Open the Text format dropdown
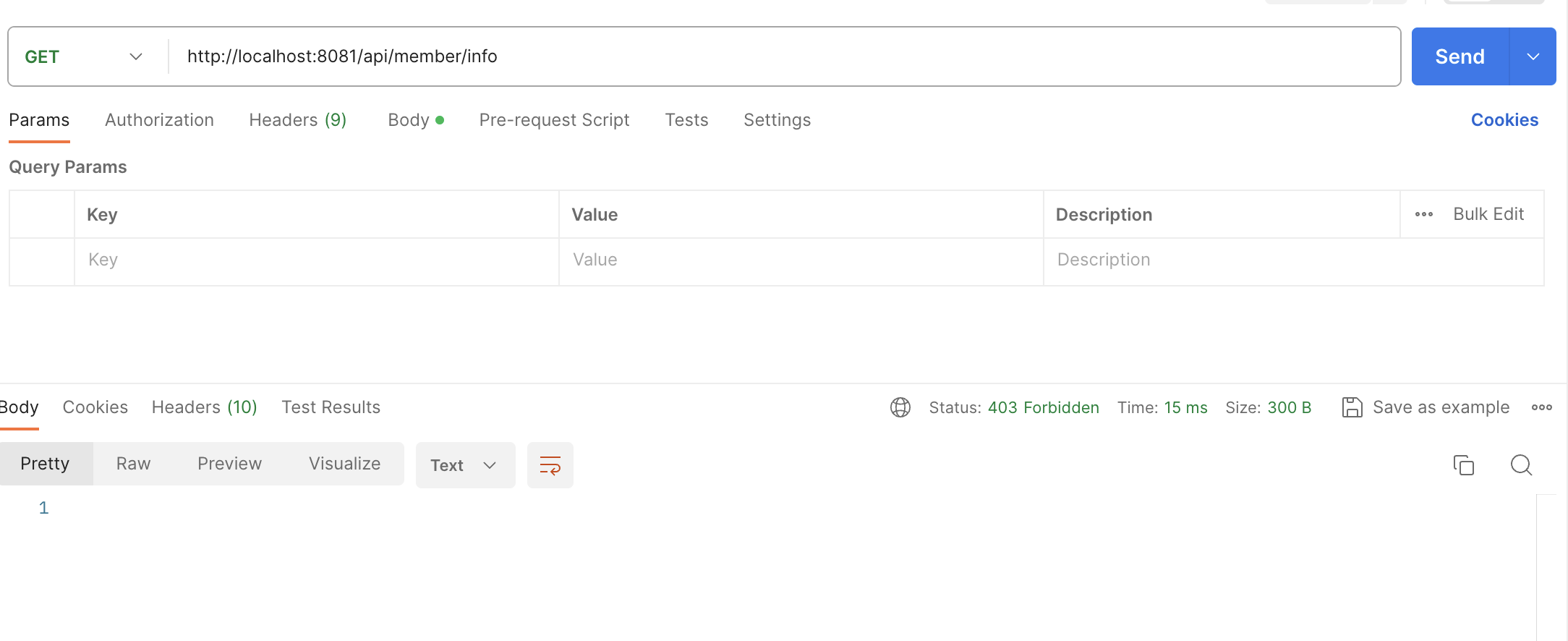Viewport: 1568px width, 641px height. (x=465, y=465)
